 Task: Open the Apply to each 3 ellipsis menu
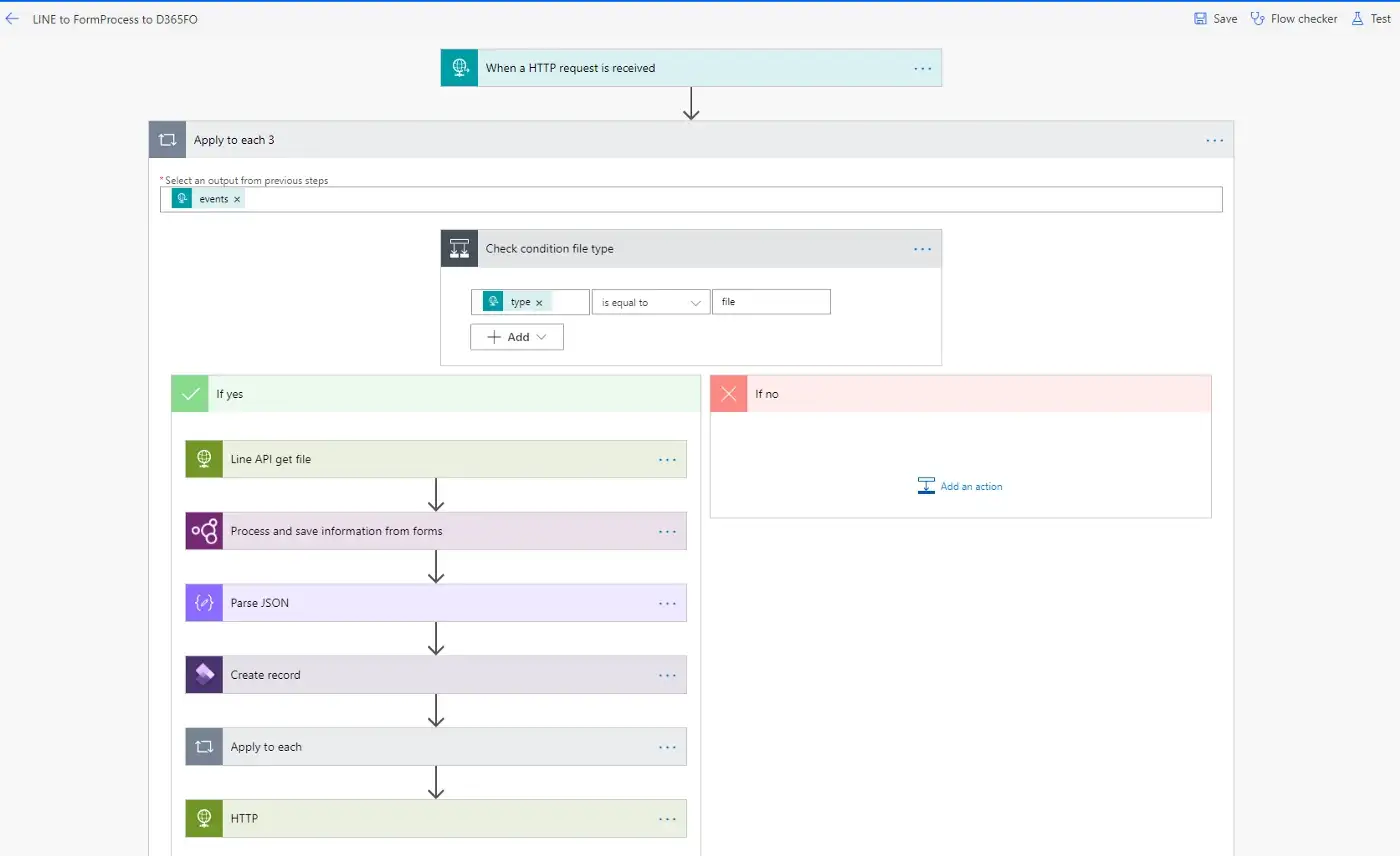coord(1215,140)
